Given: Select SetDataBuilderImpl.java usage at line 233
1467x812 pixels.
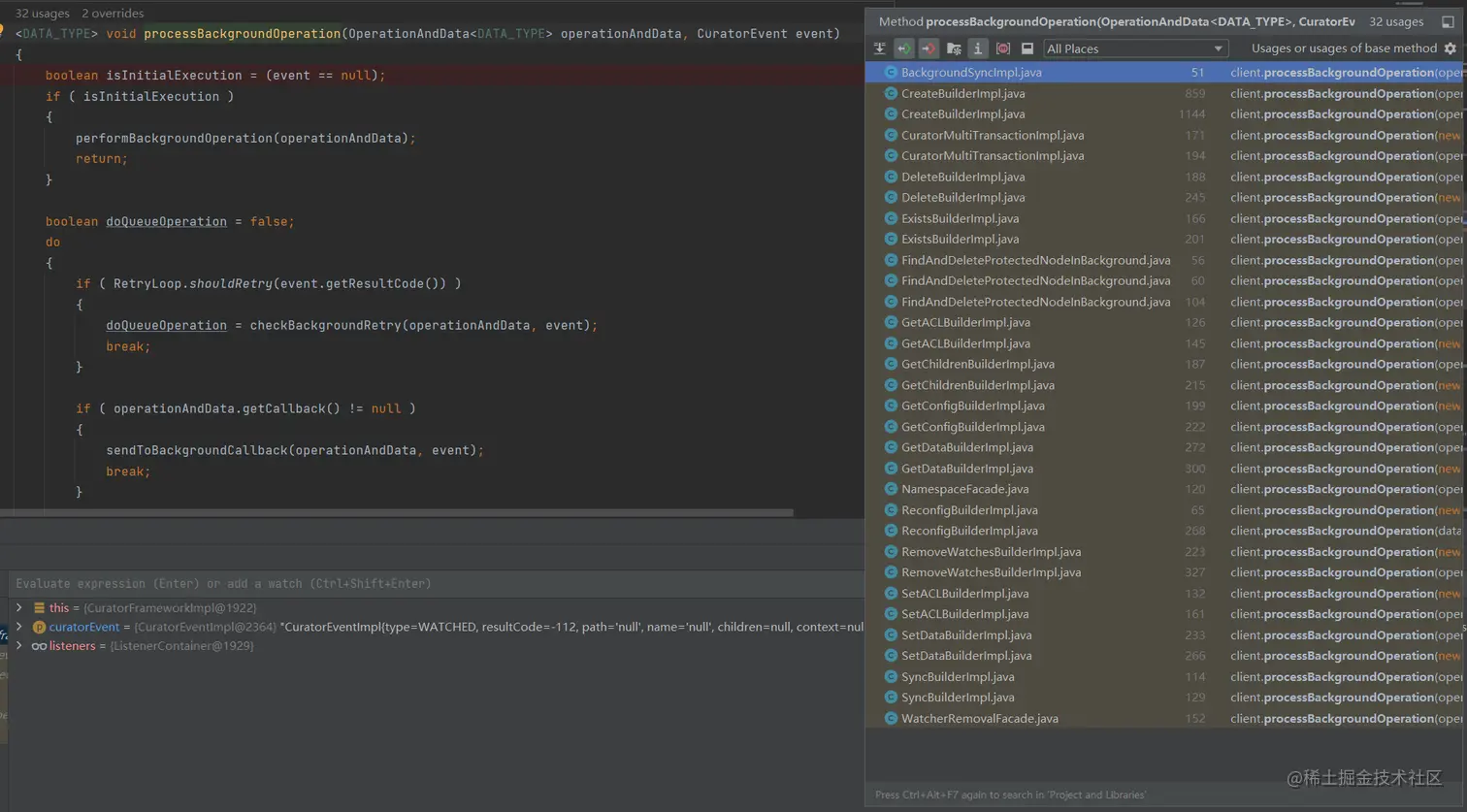Looking at the screenshot, I should (1165, 636).
